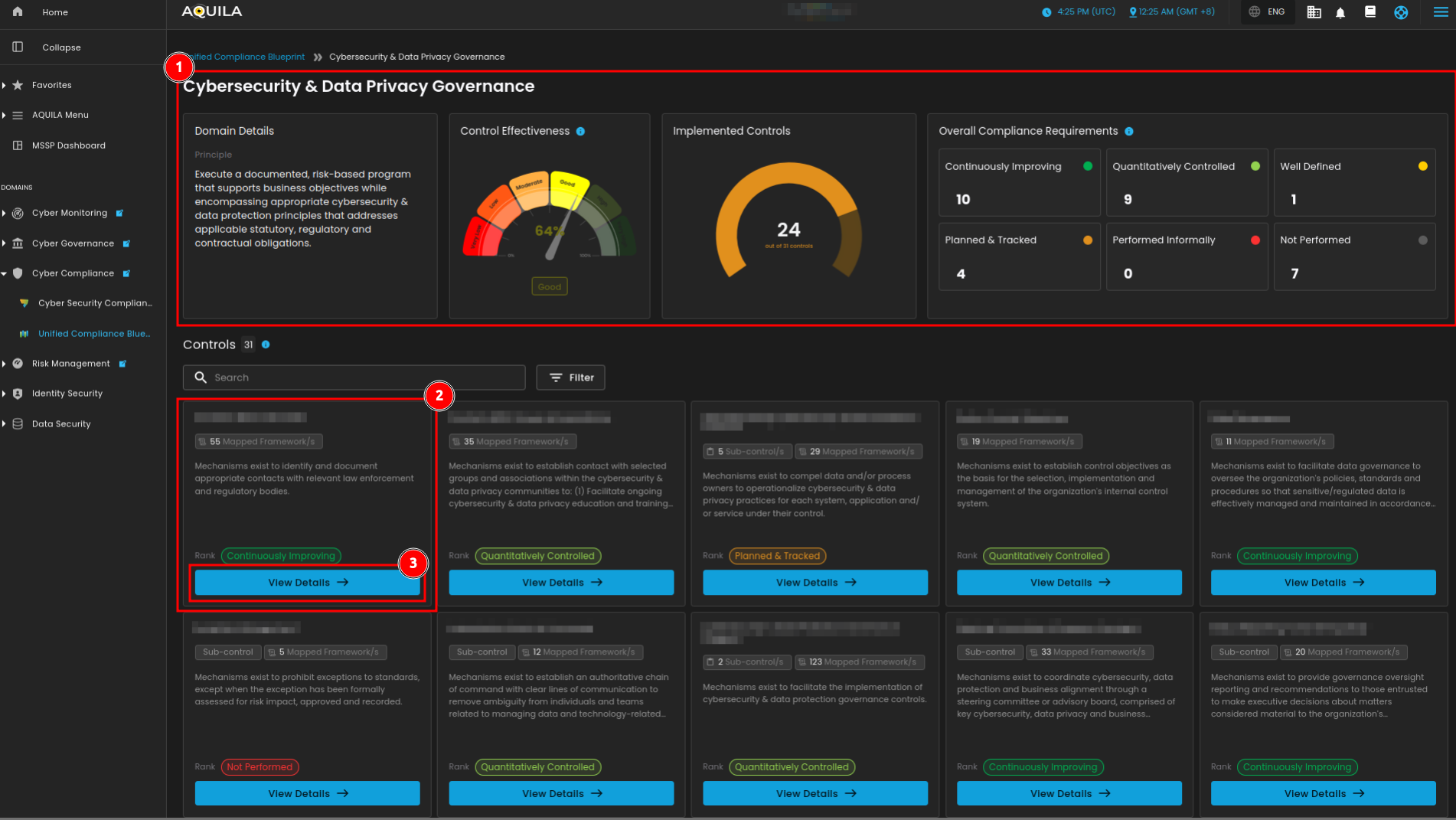The height and width of the screenshot is (820, 1456).
Task: Click info icon next to Controls count
Action: 266,345
